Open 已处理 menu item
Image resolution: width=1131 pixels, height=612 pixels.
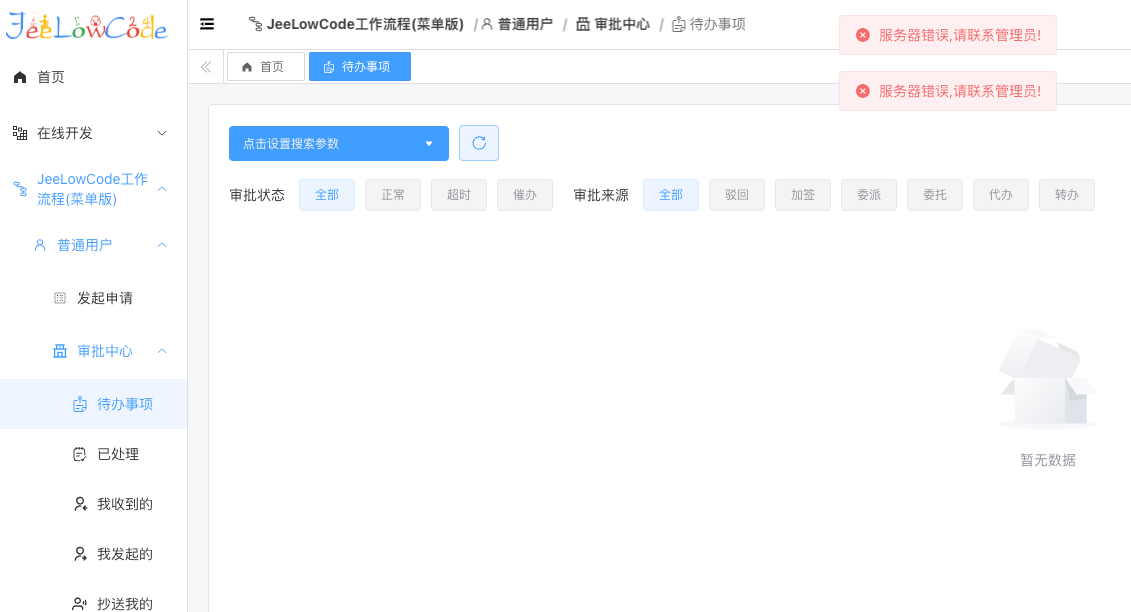pyautogui.click(x=94, y=454)
